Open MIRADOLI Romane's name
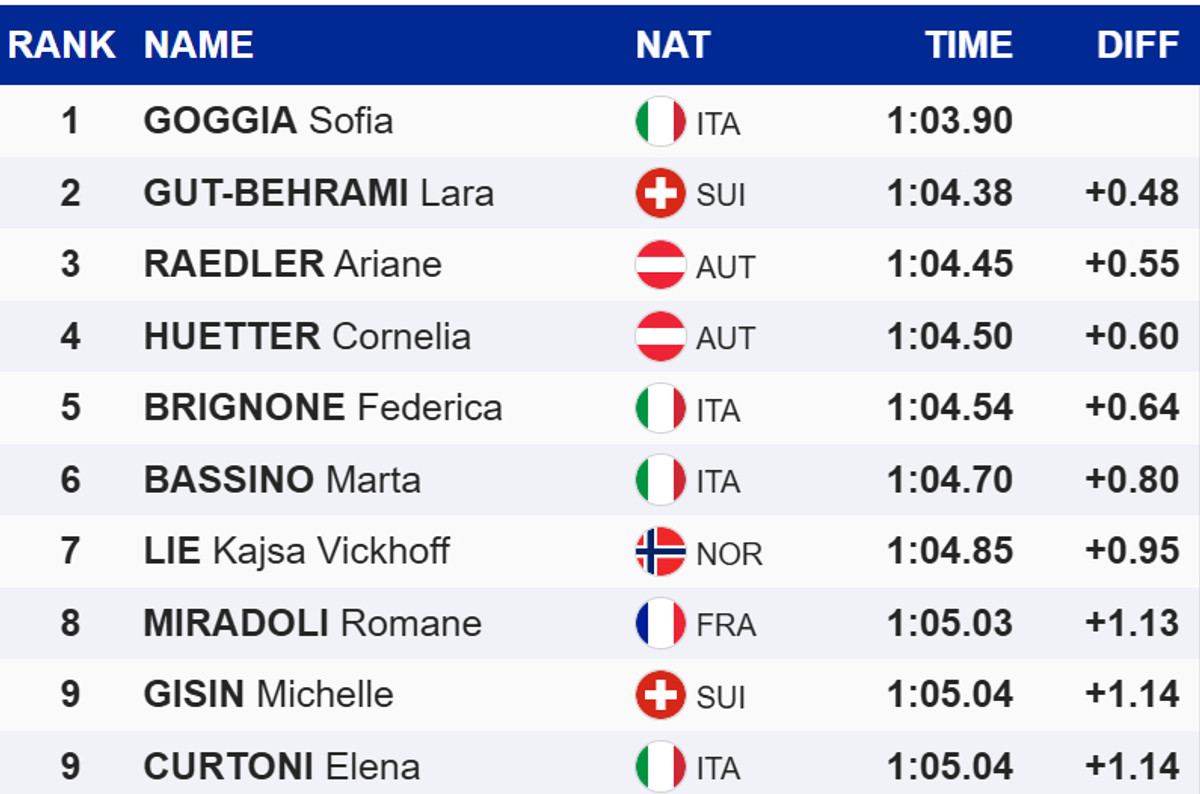 coord(312,624)
